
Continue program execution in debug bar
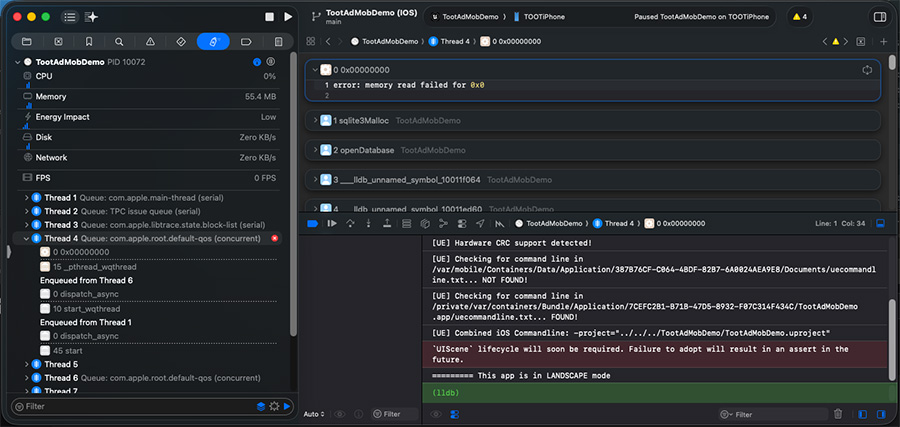click(x=332, y=223)
